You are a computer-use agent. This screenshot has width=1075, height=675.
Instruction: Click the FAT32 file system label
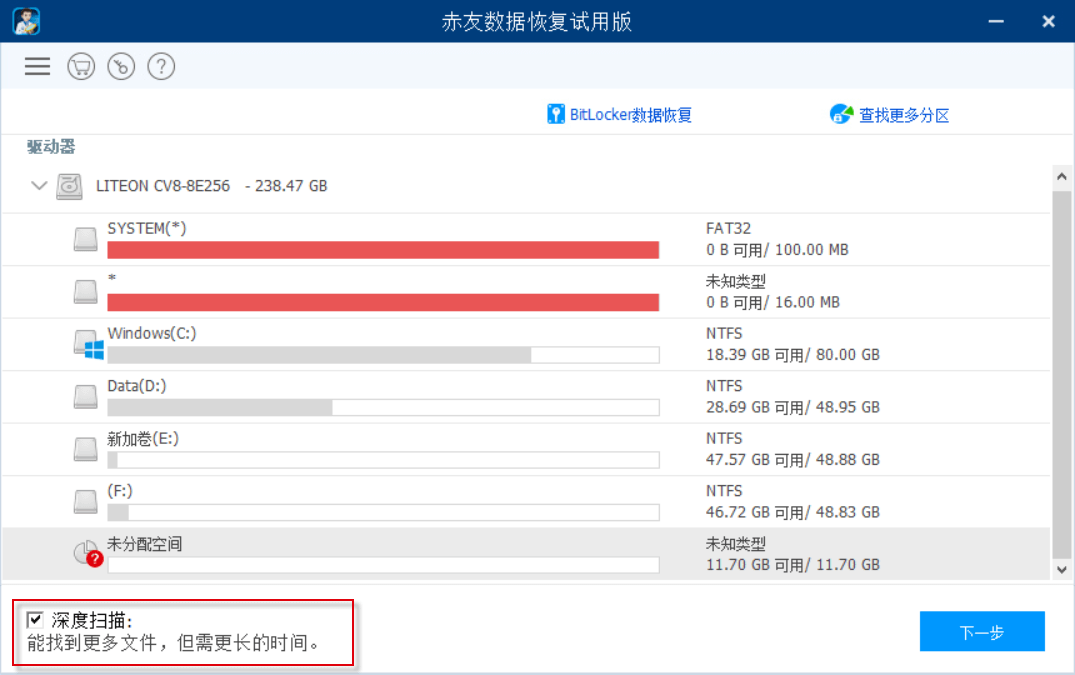tap(728, 228)
